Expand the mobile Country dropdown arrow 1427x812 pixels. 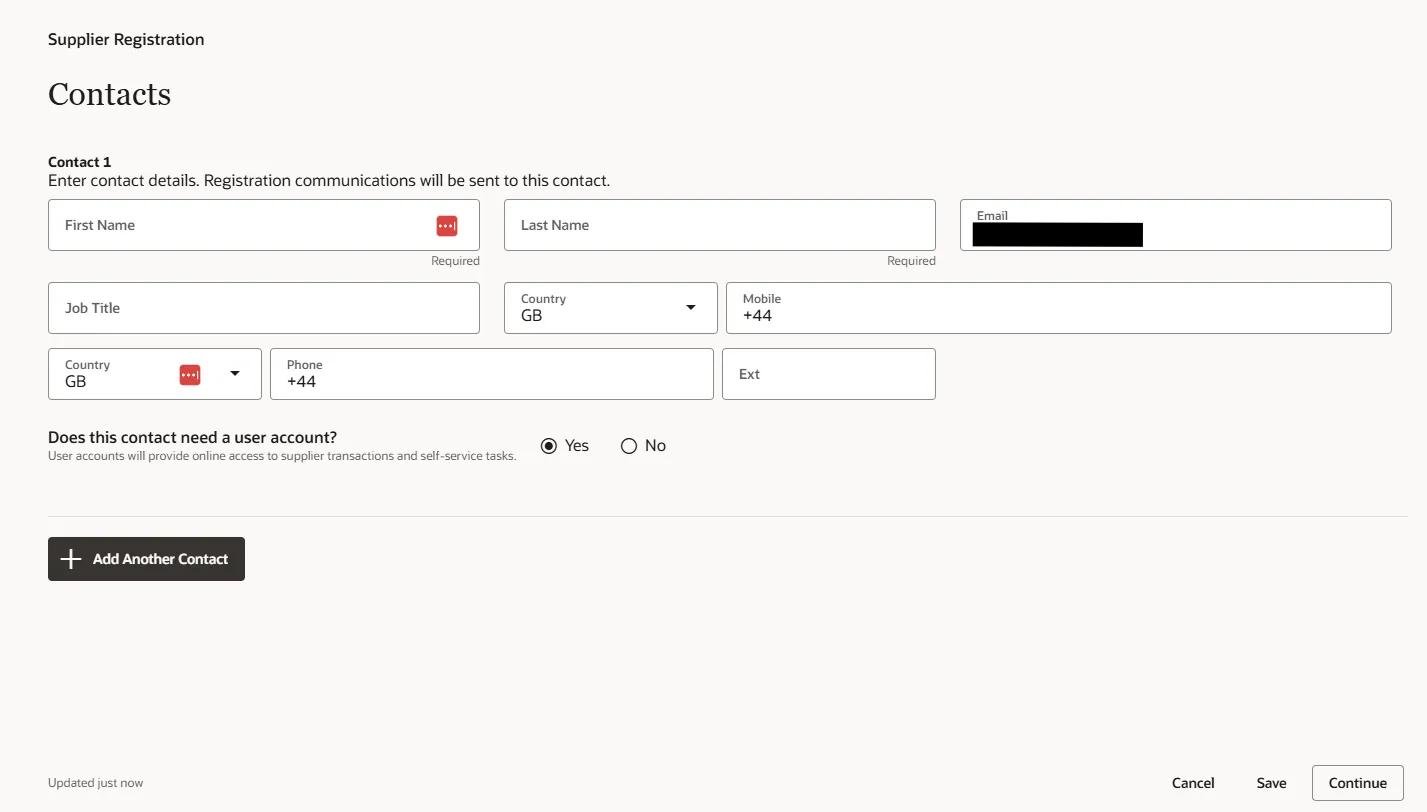[690, 307]
